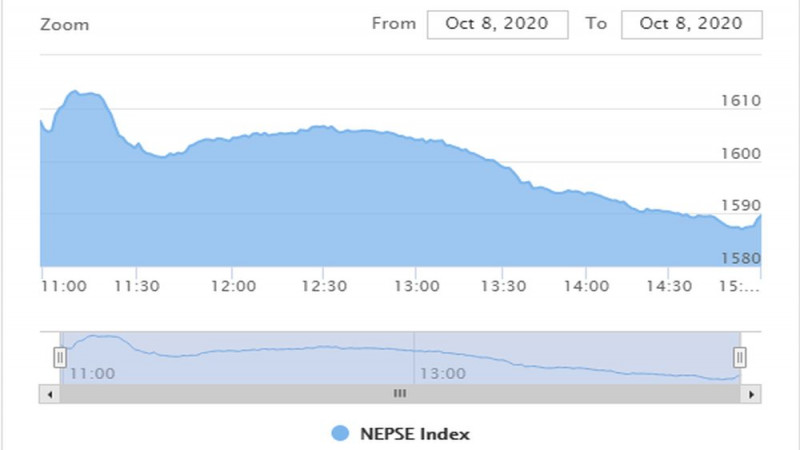Click the 13:00 marker in navigator

(x=442, y=373)
